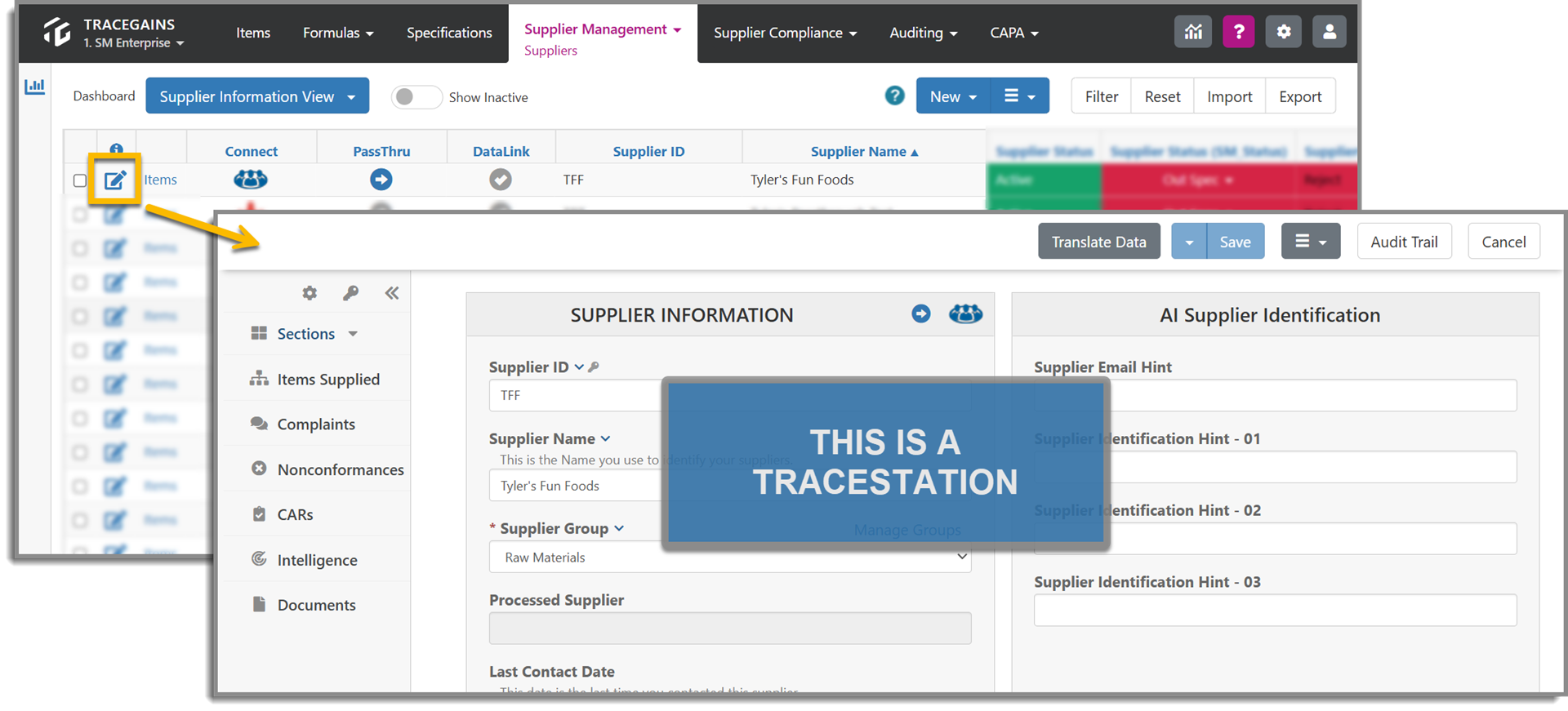Collapse side panel with double chevron icon
Image resolution: width=1568 pixels, height=711 pixels.
[x=392, y=293]
